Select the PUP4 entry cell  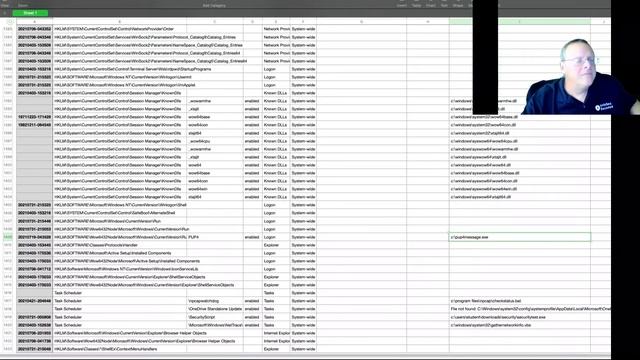coord(215,237)
